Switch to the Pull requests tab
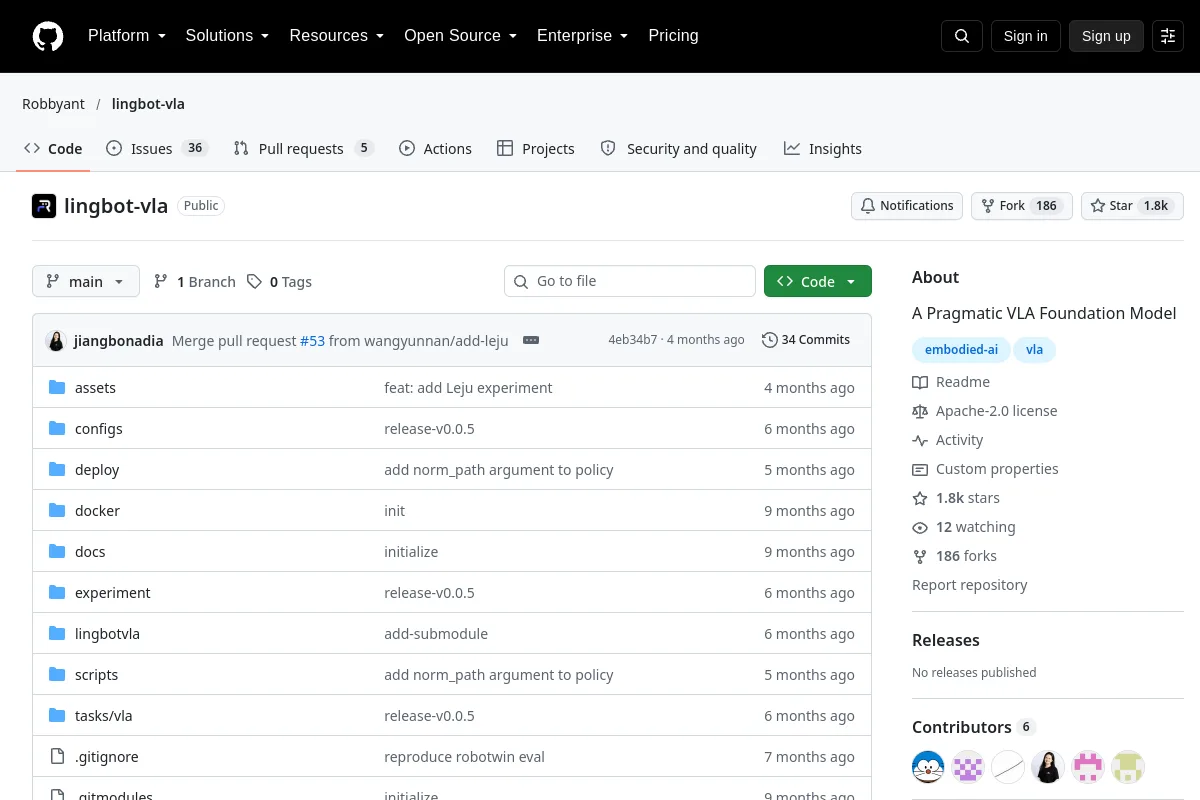 pos(303,149)
